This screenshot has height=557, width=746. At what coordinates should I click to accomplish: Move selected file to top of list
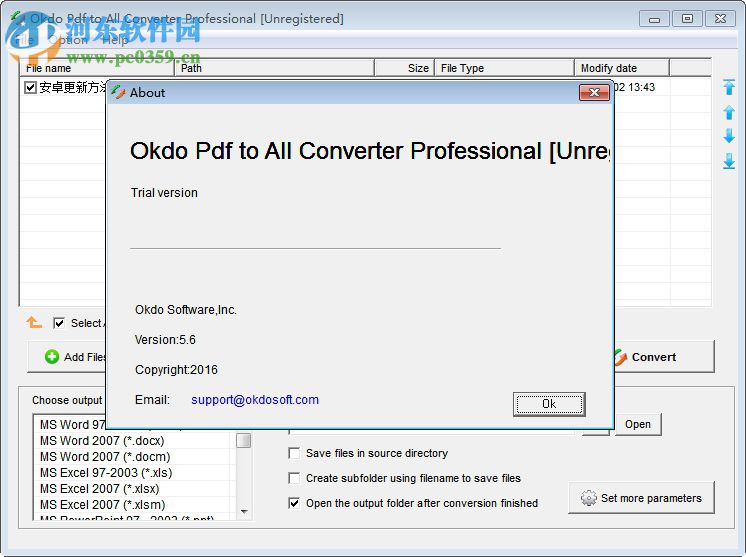point(729,87)
